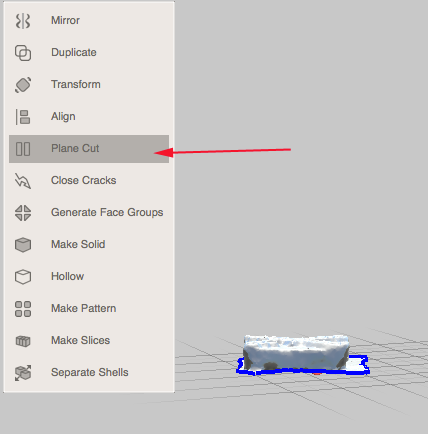The height and width of the screenshot is (434, 428).
Task: Open the Make Solid menu item
Action: 89,244
